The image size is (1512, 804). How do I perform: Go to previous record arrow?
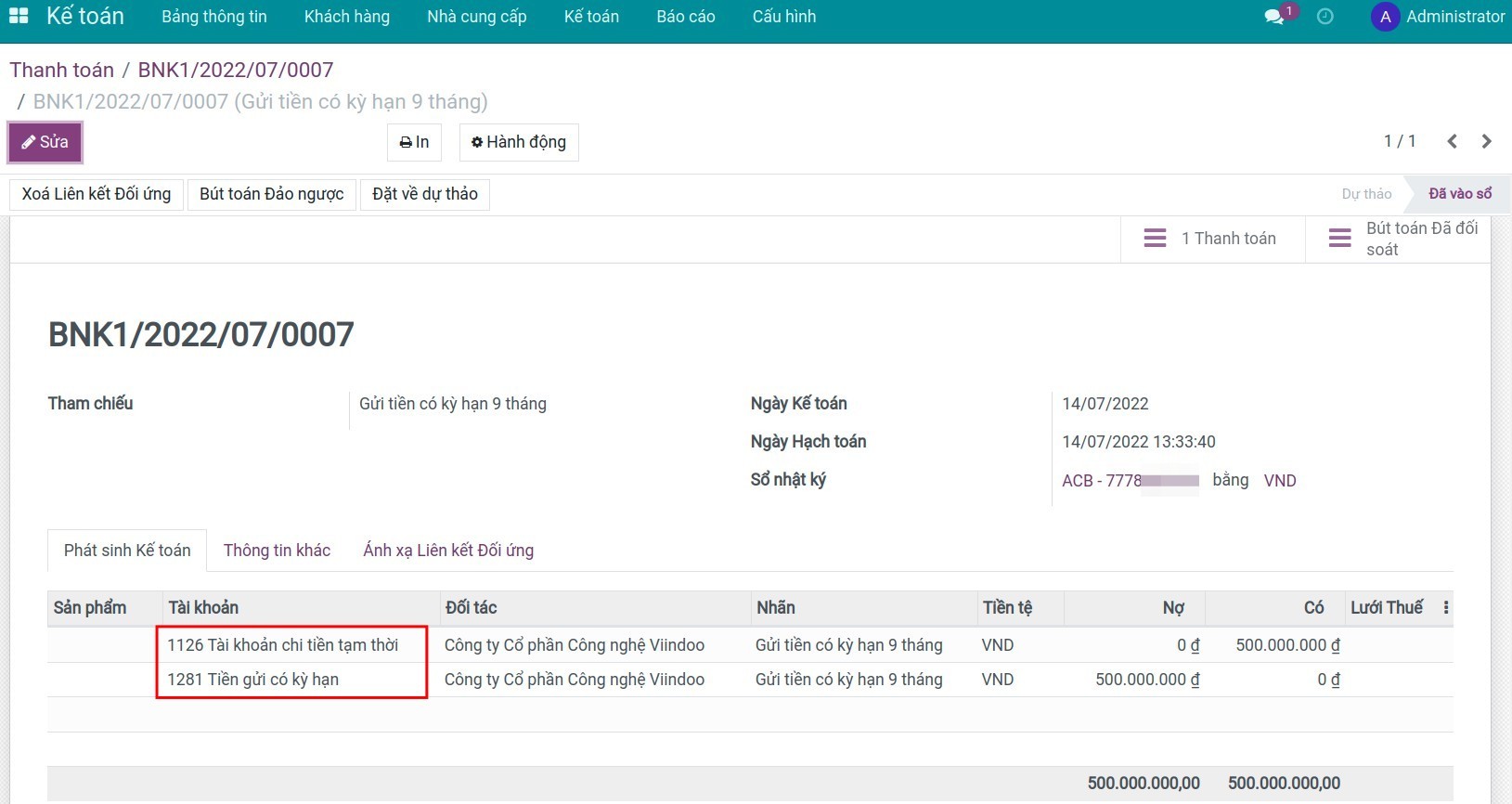tap(1453, 141)
